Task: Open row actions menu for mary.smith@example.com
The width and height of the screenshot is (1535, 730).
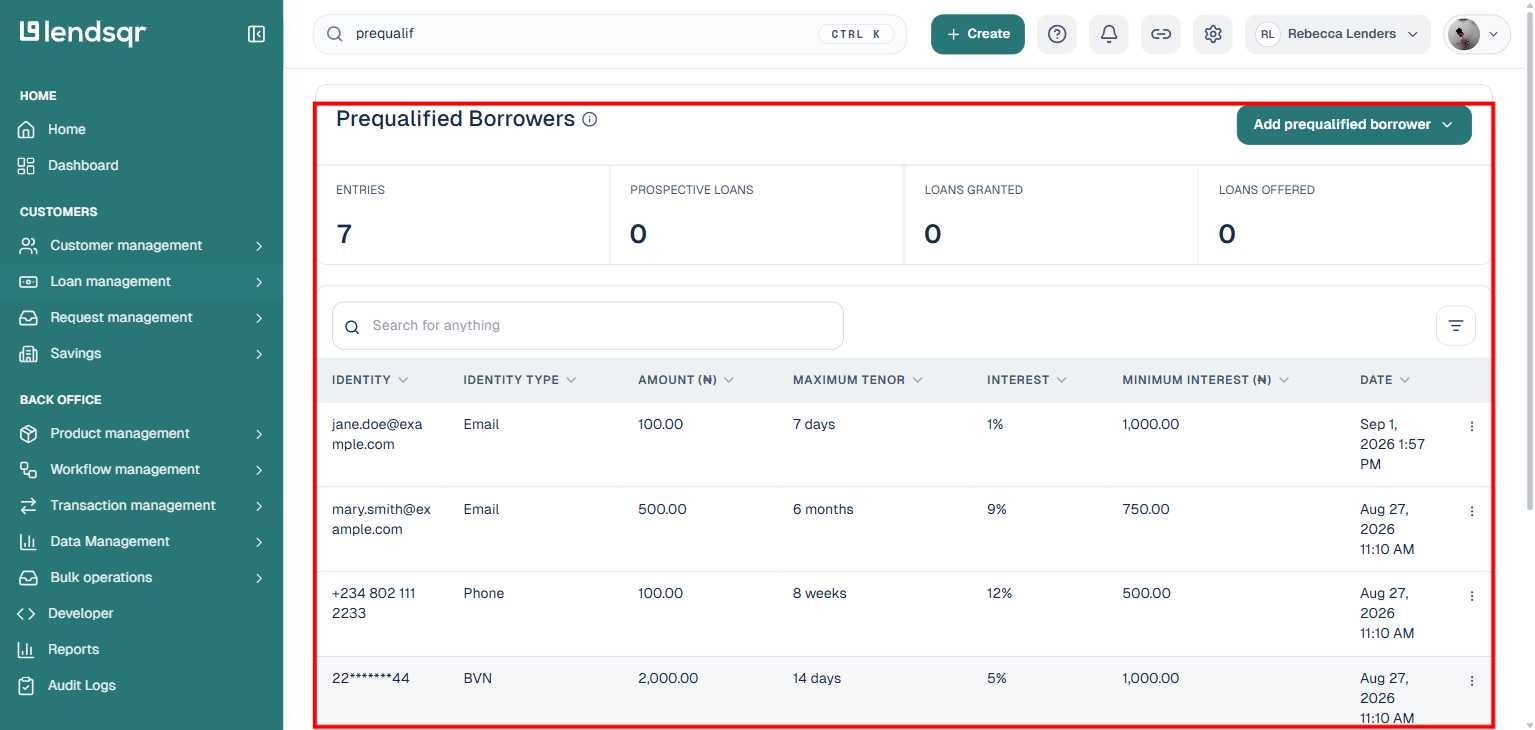Action: [1472, 511]
